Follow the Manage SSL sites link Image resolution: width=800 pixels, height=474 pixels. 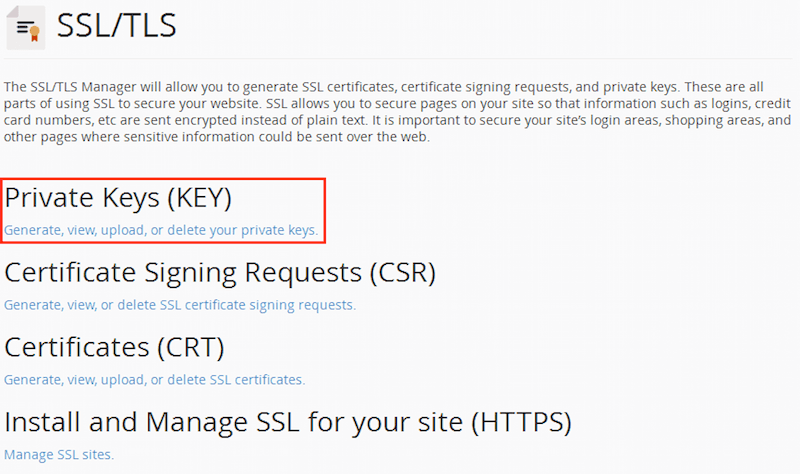[x=59, y=454]
